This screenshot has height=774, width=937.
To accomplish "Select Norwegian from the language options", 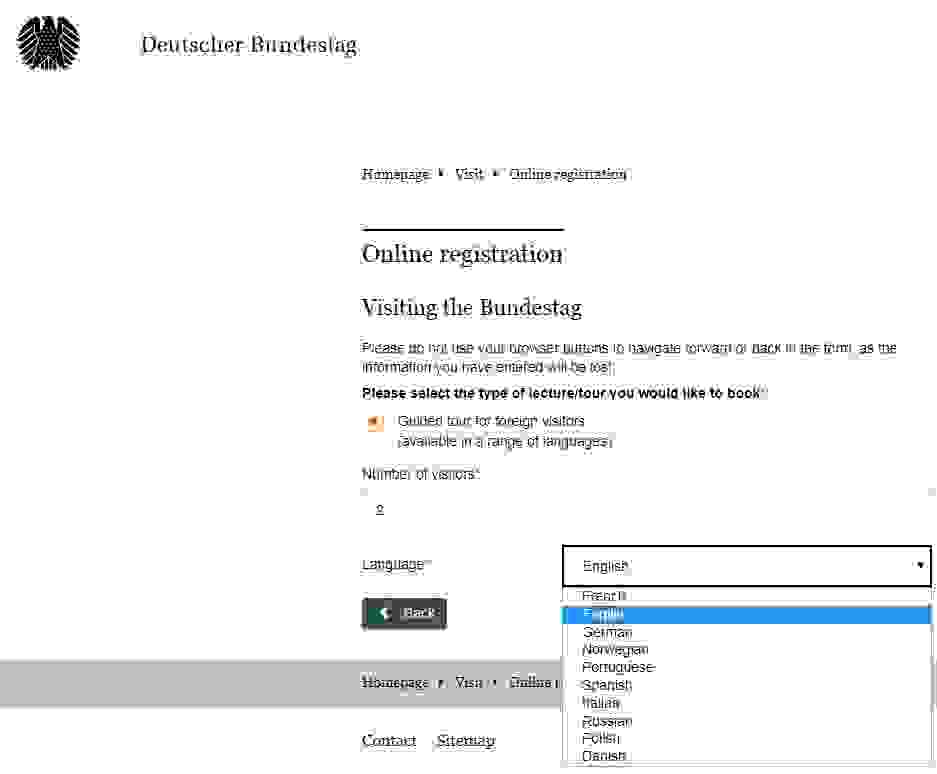I will point(614,650).
